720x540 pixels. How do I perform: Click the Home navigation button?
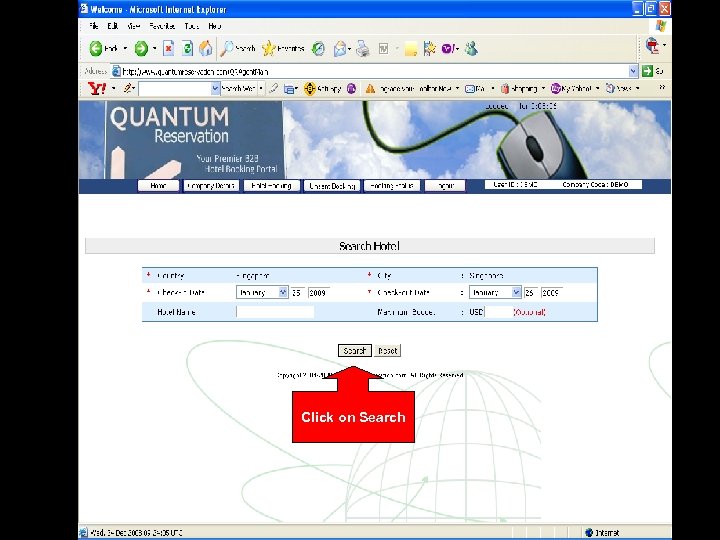[158, 186]
